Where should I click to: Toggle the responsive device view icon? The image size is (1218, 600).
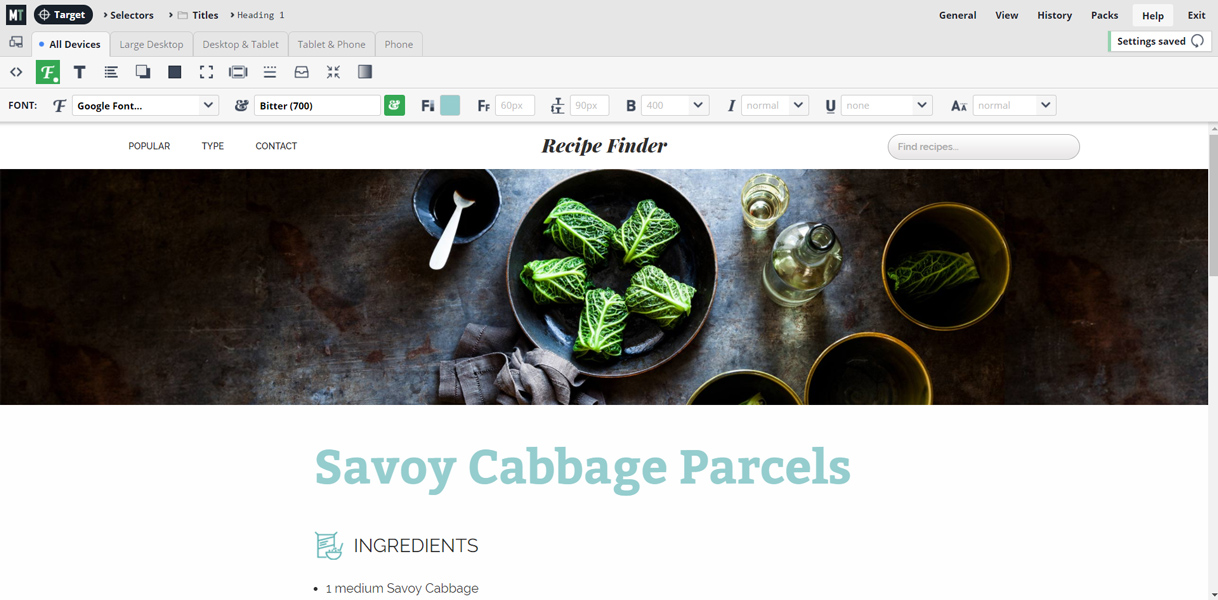(16, 43)
